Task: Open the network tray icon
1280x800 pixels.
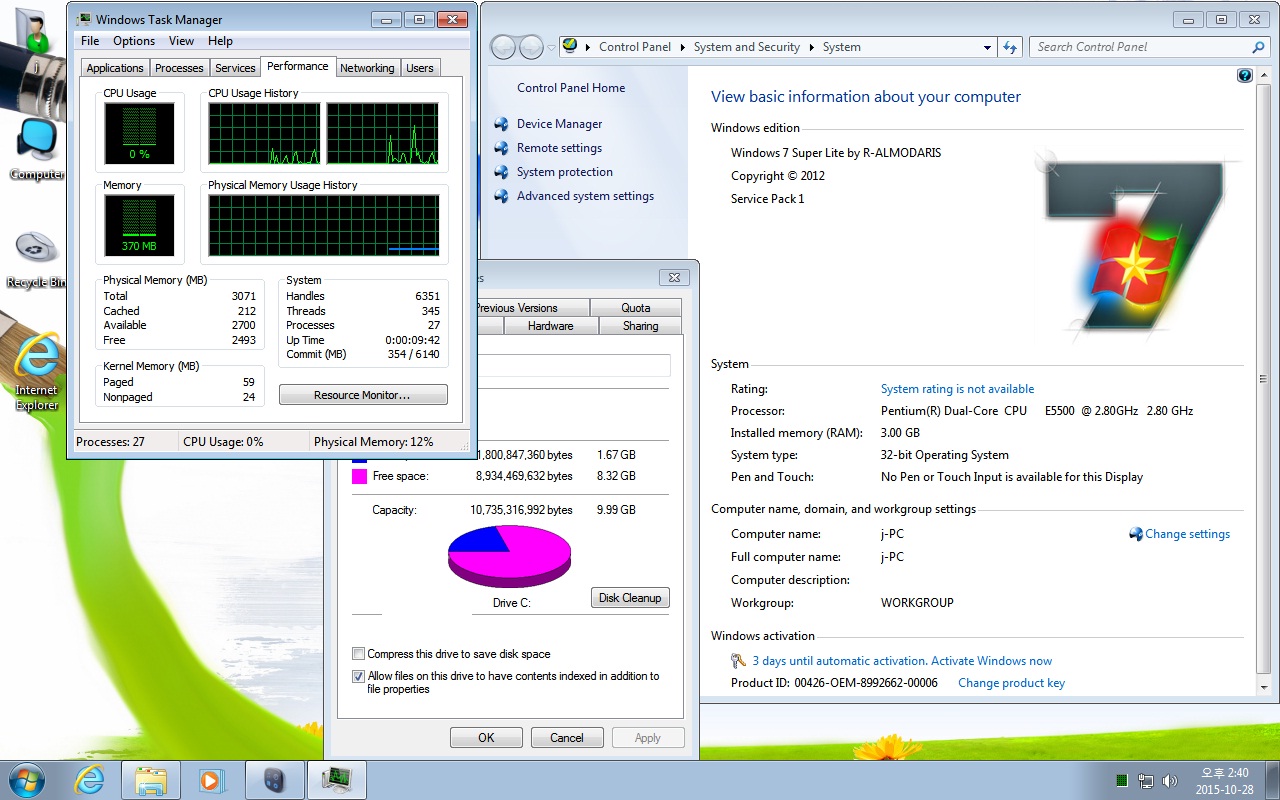Action: pos(1146,780)
